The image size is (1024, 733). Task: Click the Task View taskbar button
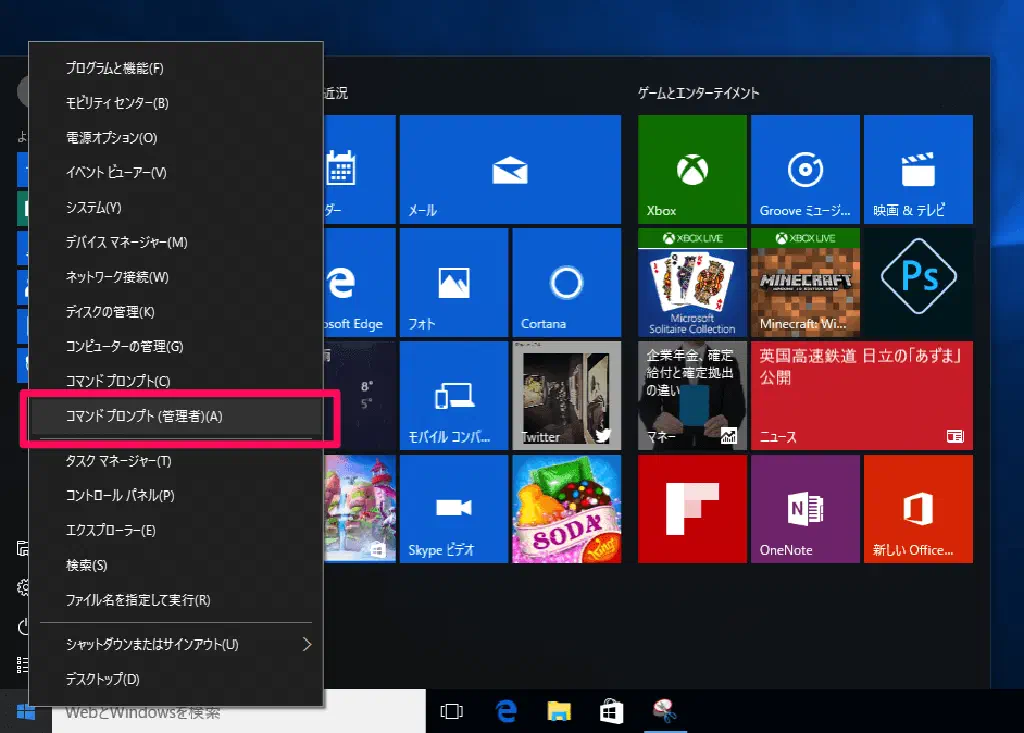(452, 711)
